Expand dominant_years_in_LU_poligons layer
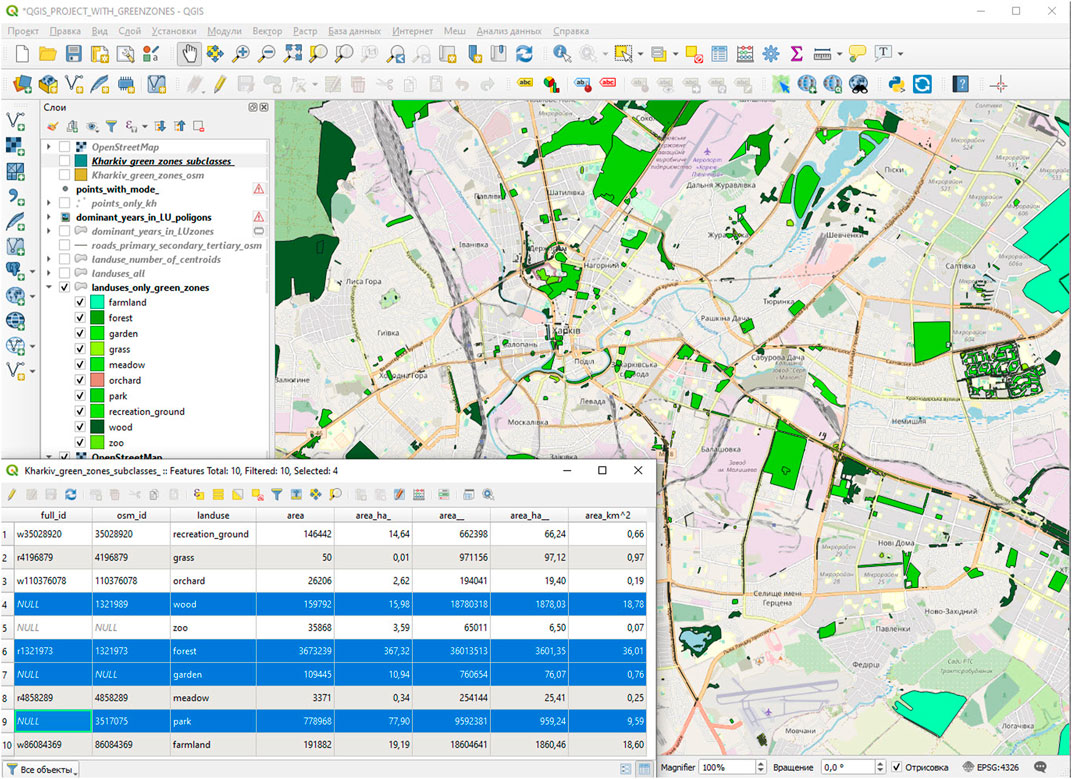This screenshot has width=1072, height=779. (x=49, y=217)
